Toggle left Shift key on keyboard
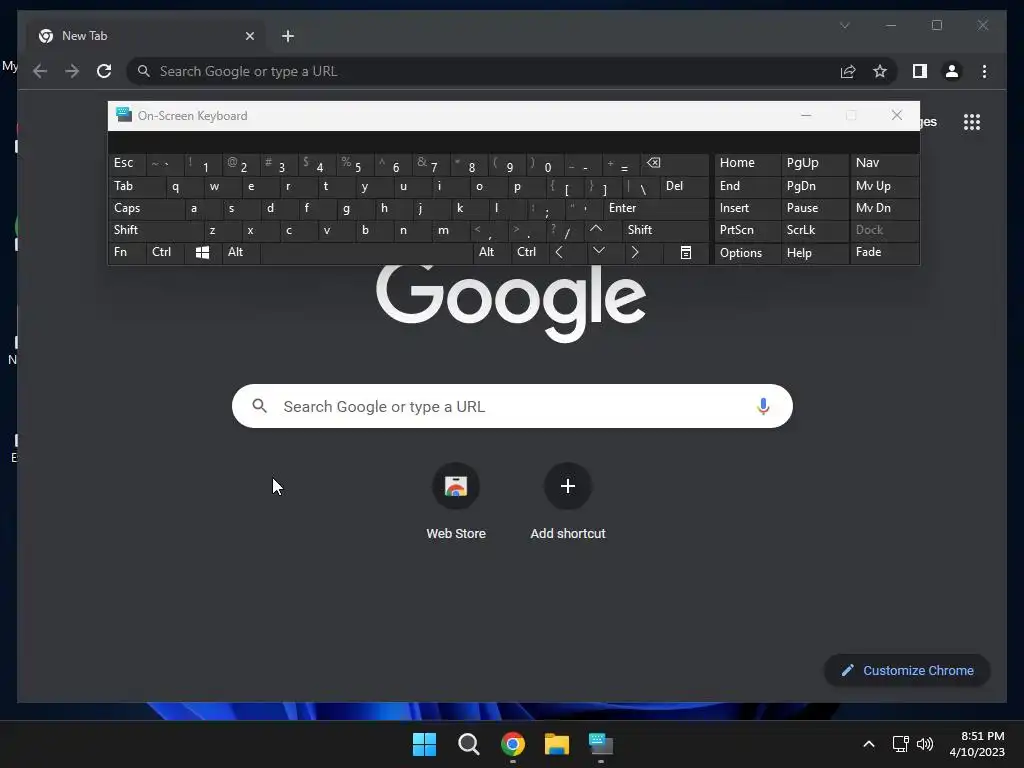This screenshot has width=1024, height=768. coord(155,230)
